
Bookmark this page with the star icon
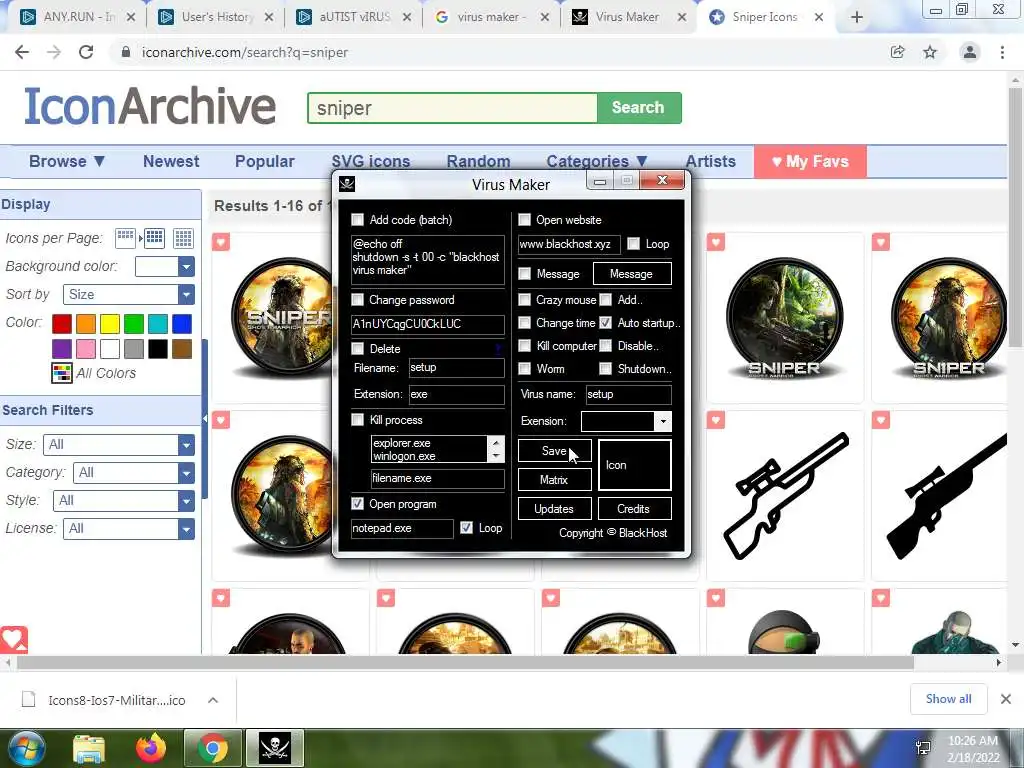coord(930,52)
